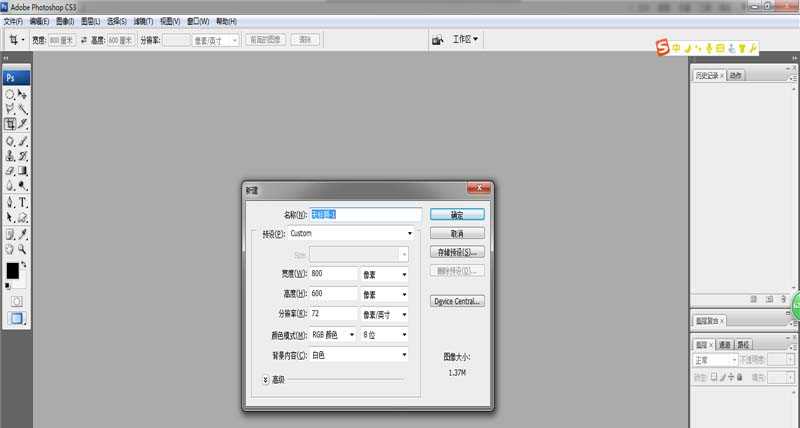
Task: Select the Zoom magnifier tool
Action: [22, 248]
